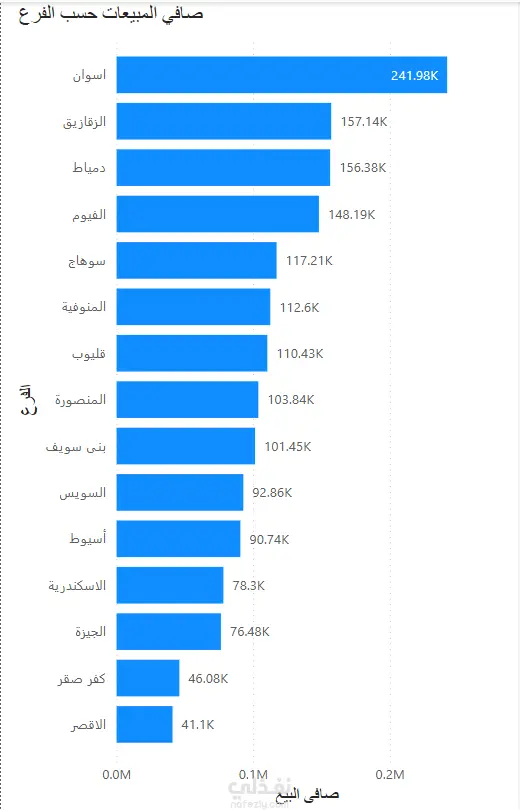Click the الاسكندرية bar

pos(170,585)
